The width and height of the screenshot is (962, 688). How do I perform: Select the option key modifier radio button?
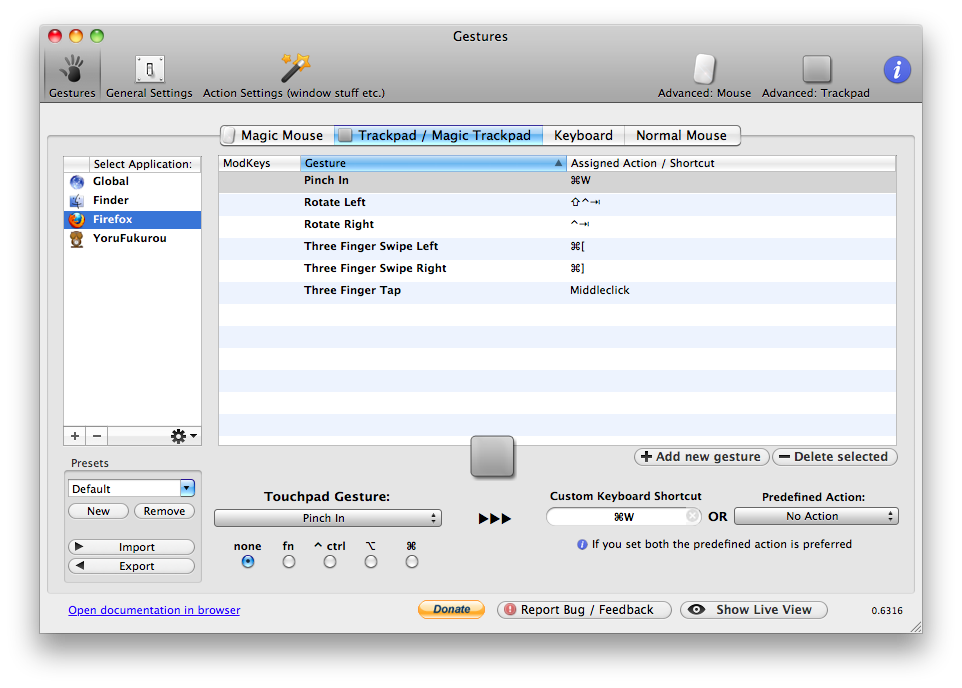[371, 562]
